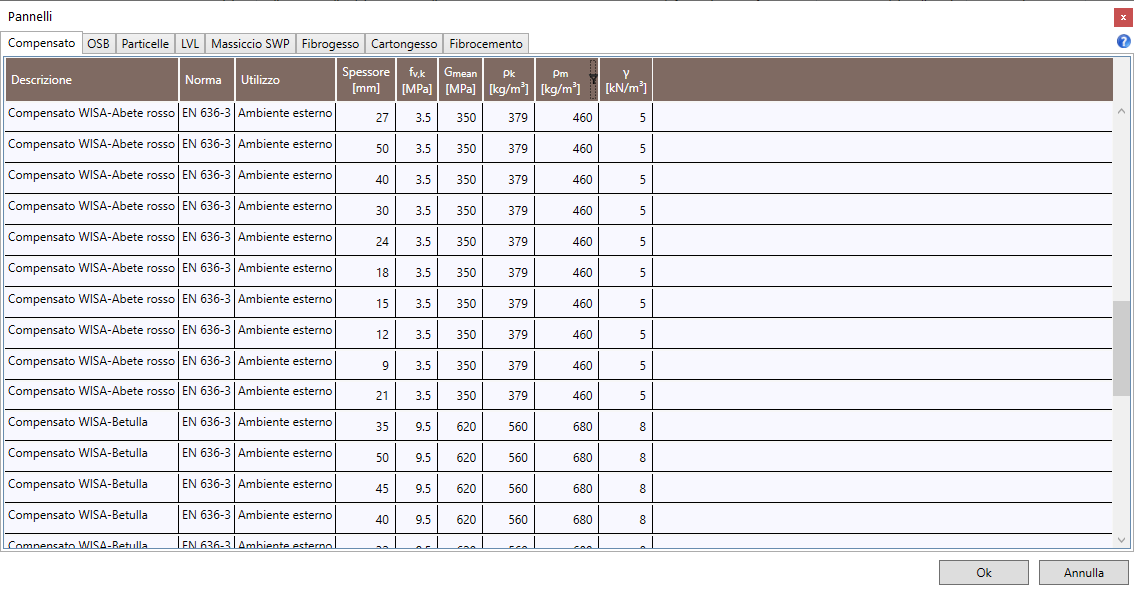Click 620 Gmean value in Betulla thickness 50 row
Image resolution: width=1134 pixels, height=592 pixels.
[x=466, y=458]
